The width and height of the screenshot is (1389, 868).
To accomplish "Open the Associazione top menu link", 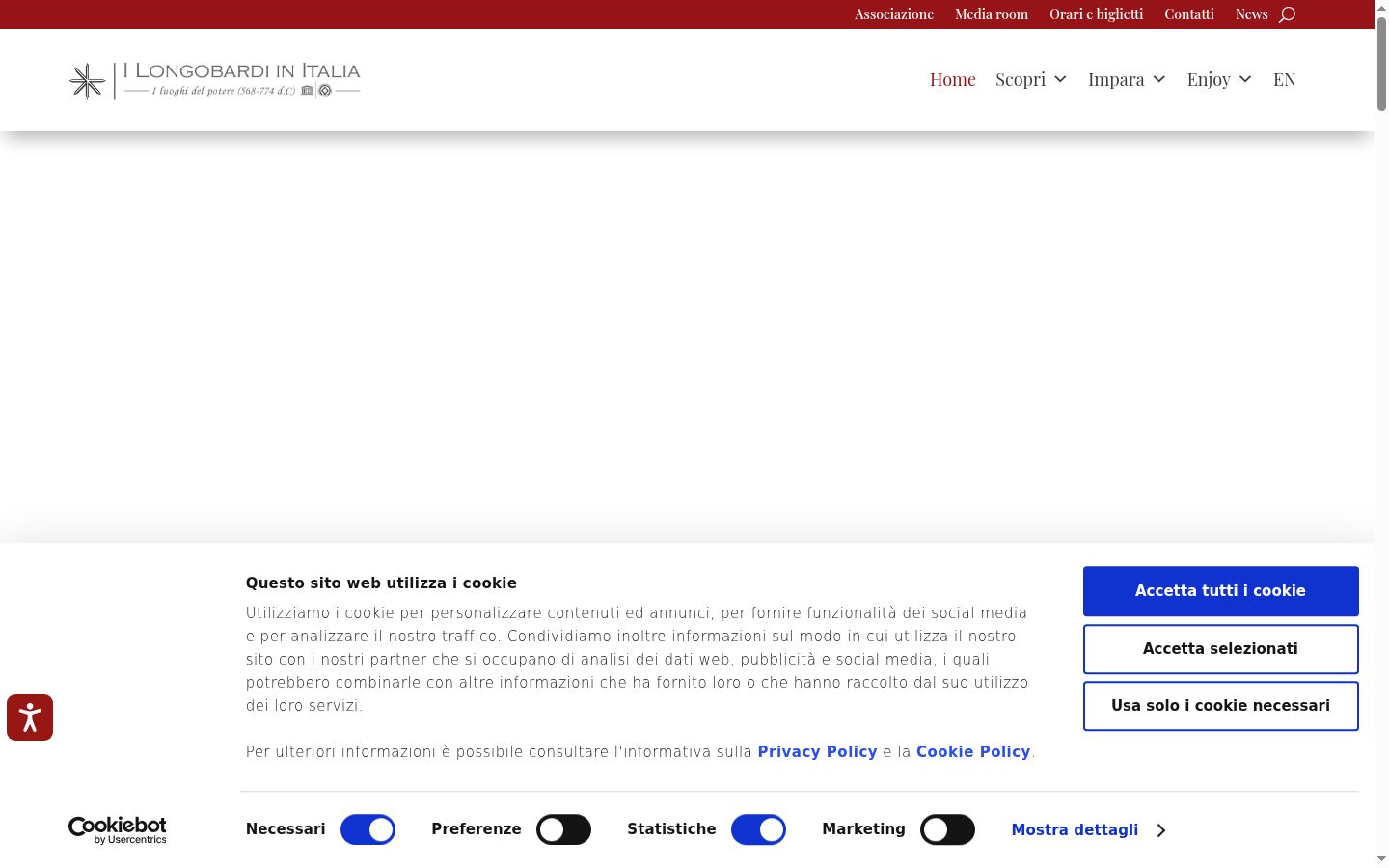I will tap(894, 14).
